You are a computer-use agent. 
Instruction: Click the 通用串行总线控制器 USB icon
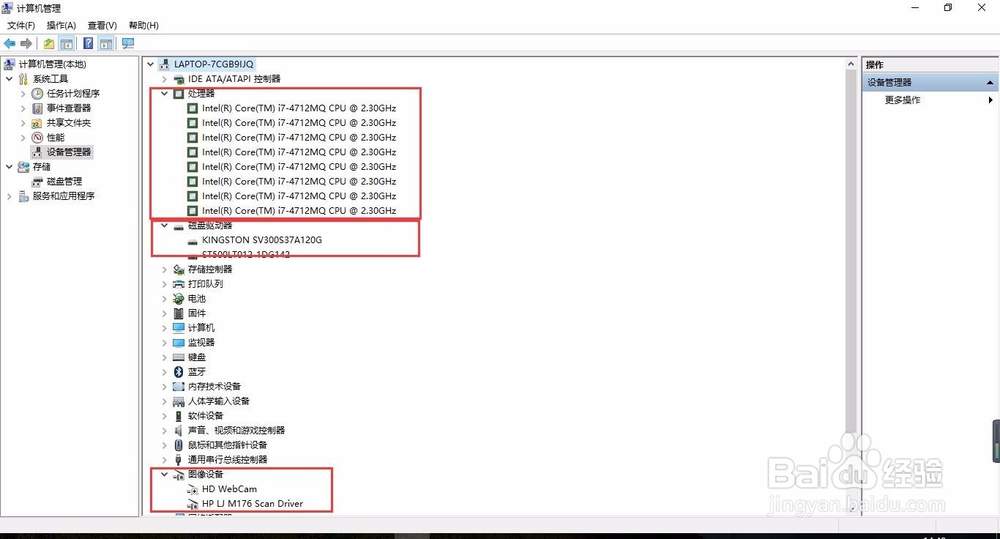(179, 460)
